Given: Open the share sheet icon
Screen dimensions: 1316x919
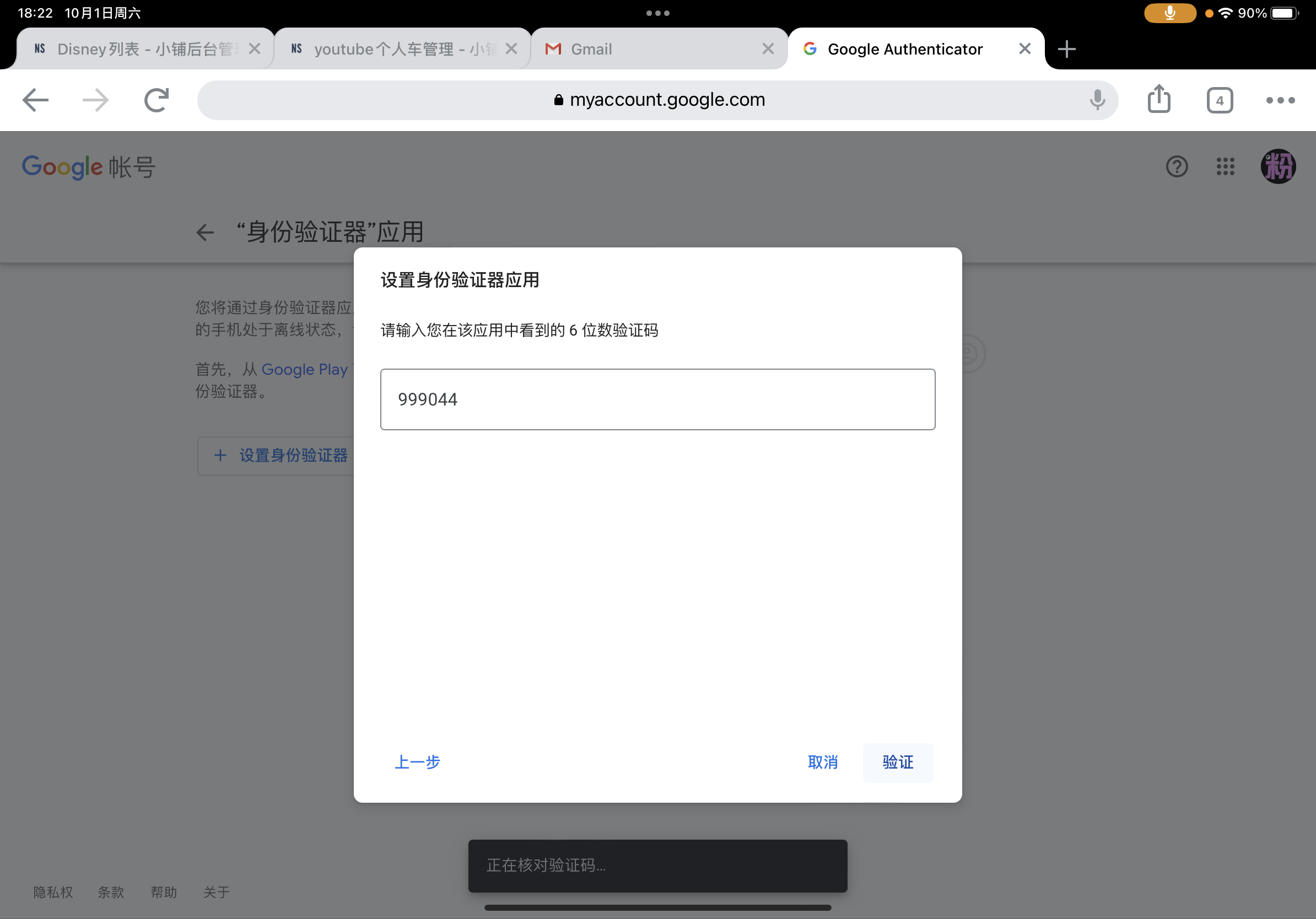Looking at the screenshot, I should [1158, 99].
